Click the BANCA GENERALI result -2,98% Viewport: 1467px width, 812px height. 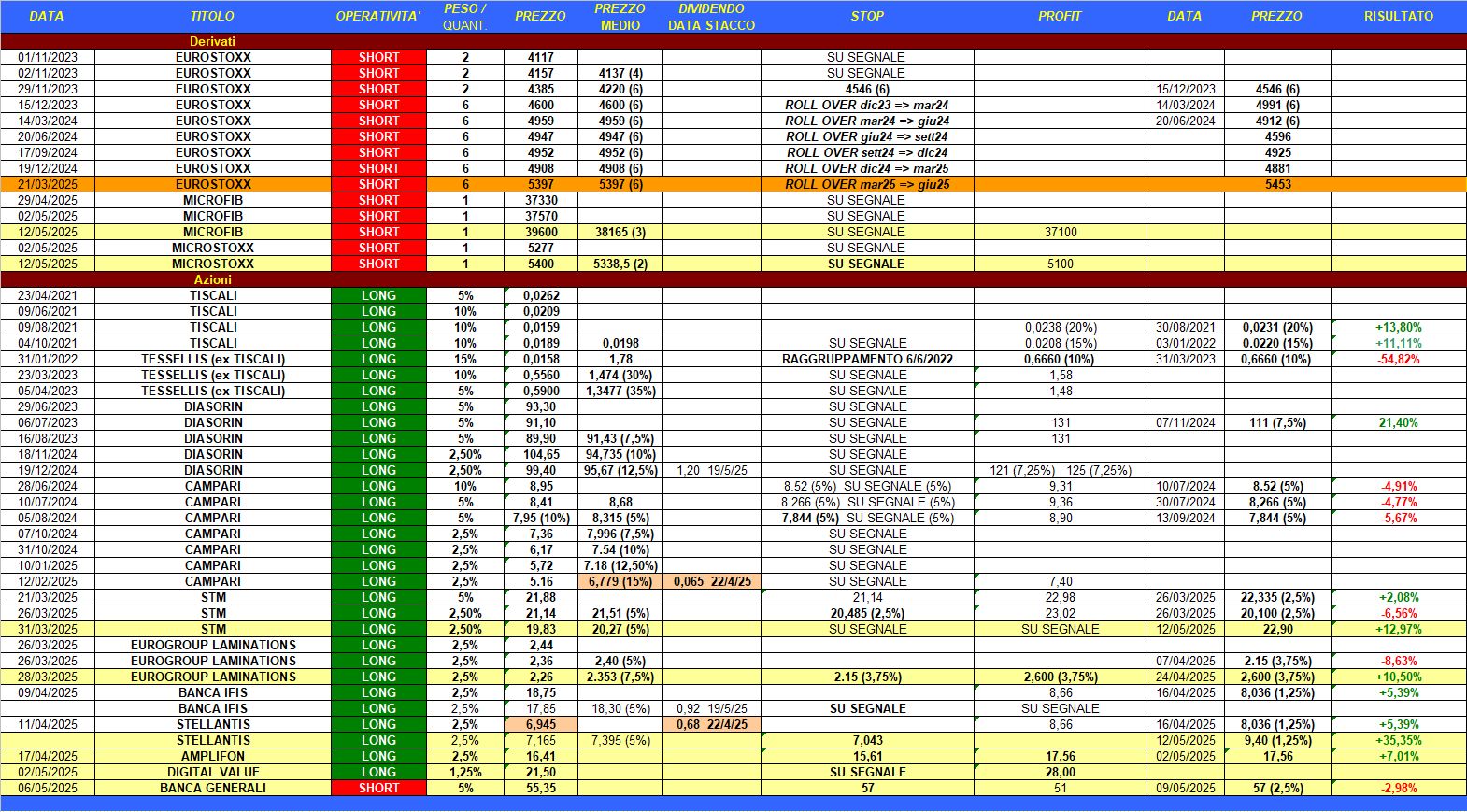1399,788
